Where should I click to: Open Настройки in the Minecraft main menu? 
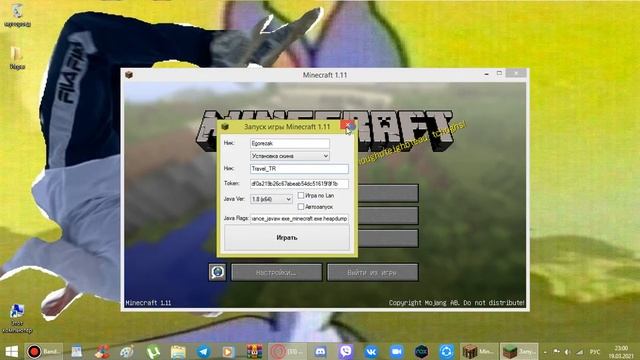pos(276,272)
